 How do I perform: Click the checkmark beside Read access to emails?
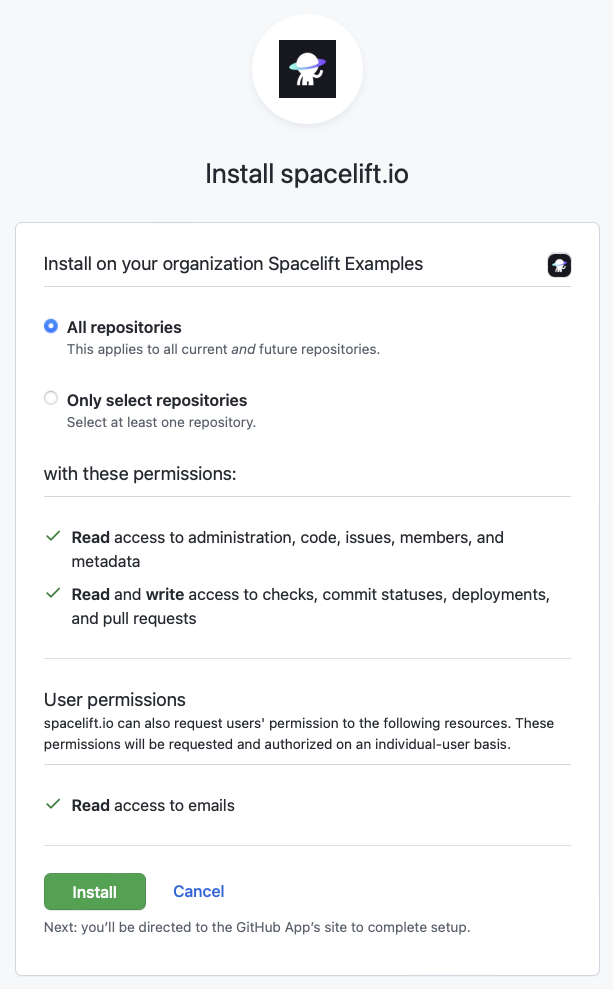53,804
